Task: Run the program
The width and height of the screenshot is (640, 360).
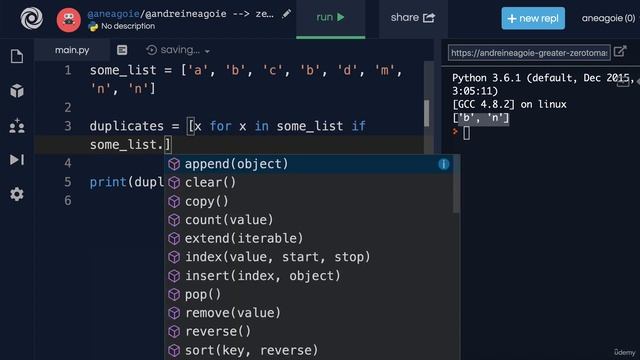Action: pyautogui.click(x=331, y=18)
